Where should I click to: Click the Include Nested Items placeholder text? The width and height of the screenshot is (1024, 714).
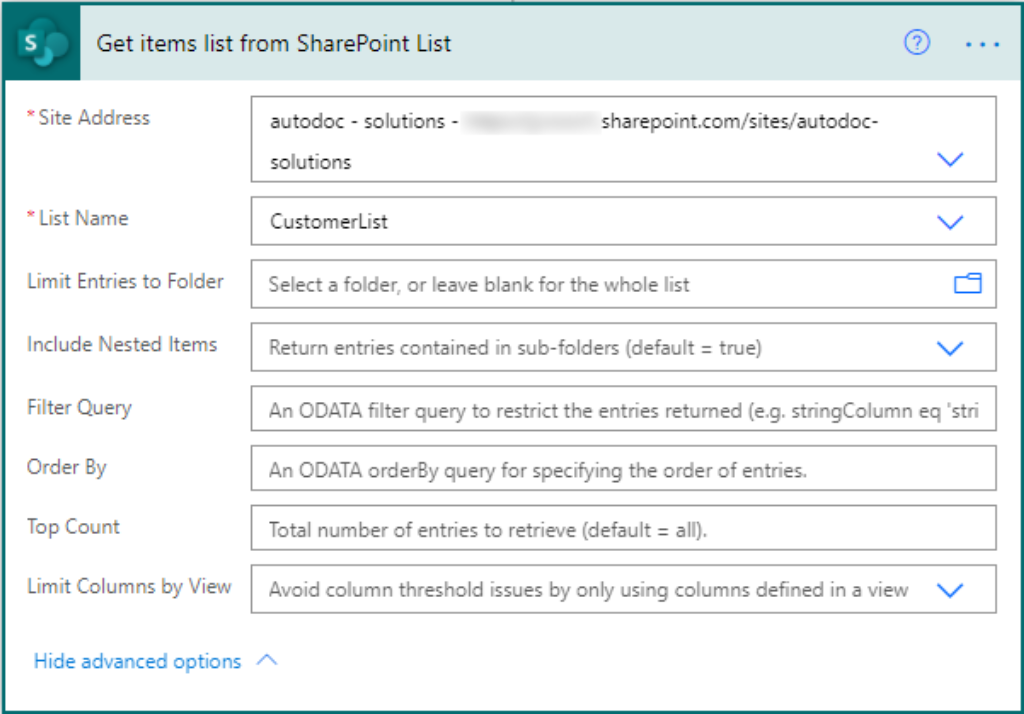[x=515, y=348]
